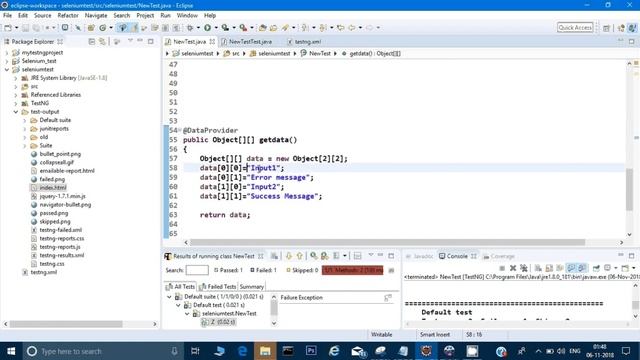This screenshot has height=360, width=640.
Task: Open the Navigate menu
Action: [96, 16]
